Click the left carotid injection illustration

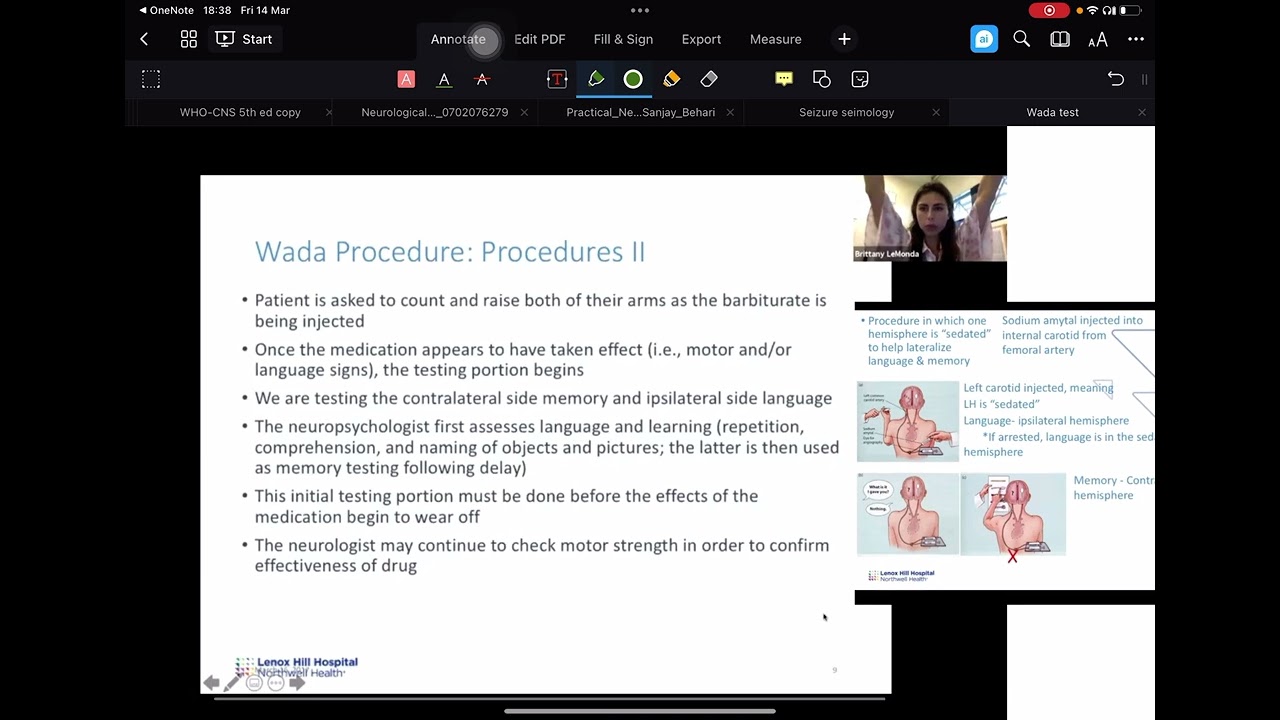click(x=907, y=421)
